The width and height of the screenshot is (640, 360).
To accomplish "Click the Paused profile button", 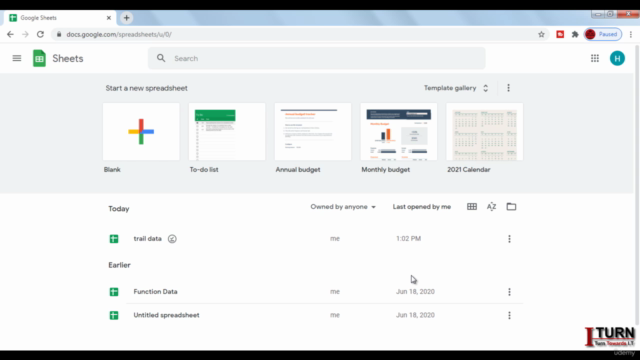I will point(603,34).
